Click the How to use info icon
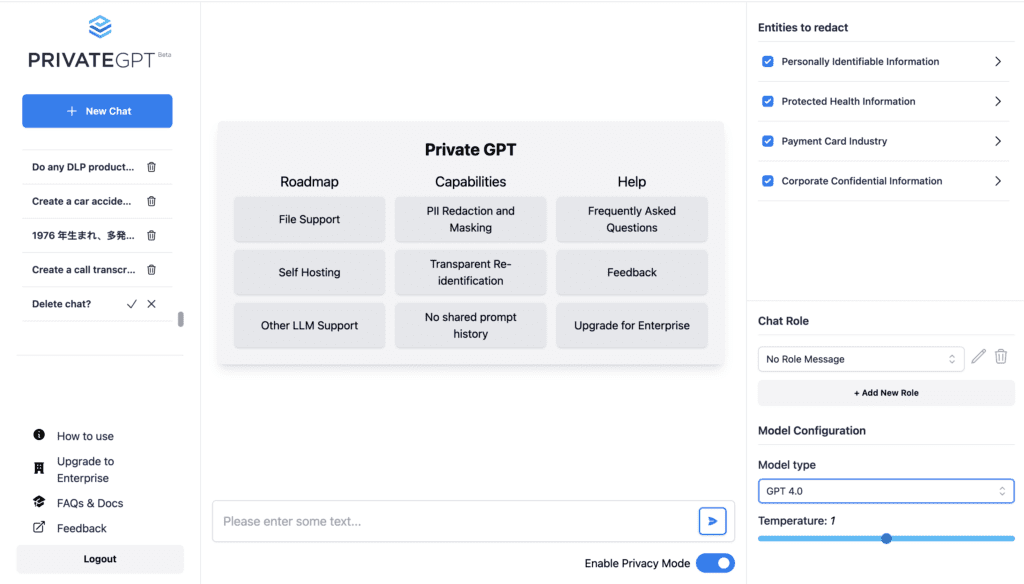This screenshot has width=1024, height=584. click(39, 435)
